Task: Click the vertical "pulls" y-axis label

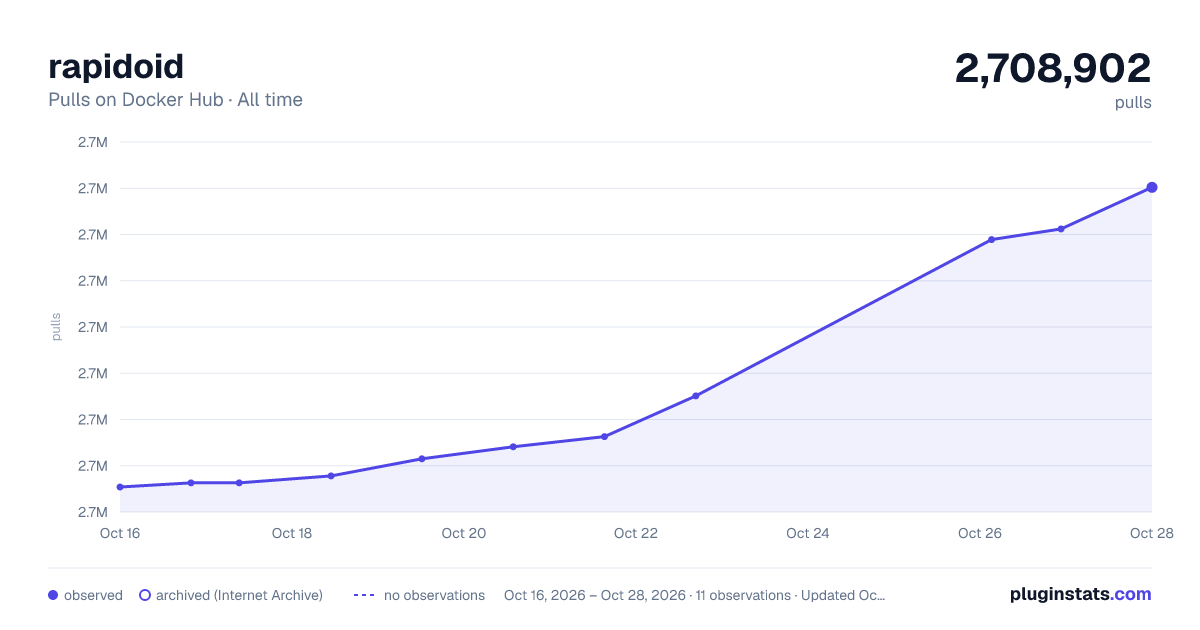Action: 56,327
